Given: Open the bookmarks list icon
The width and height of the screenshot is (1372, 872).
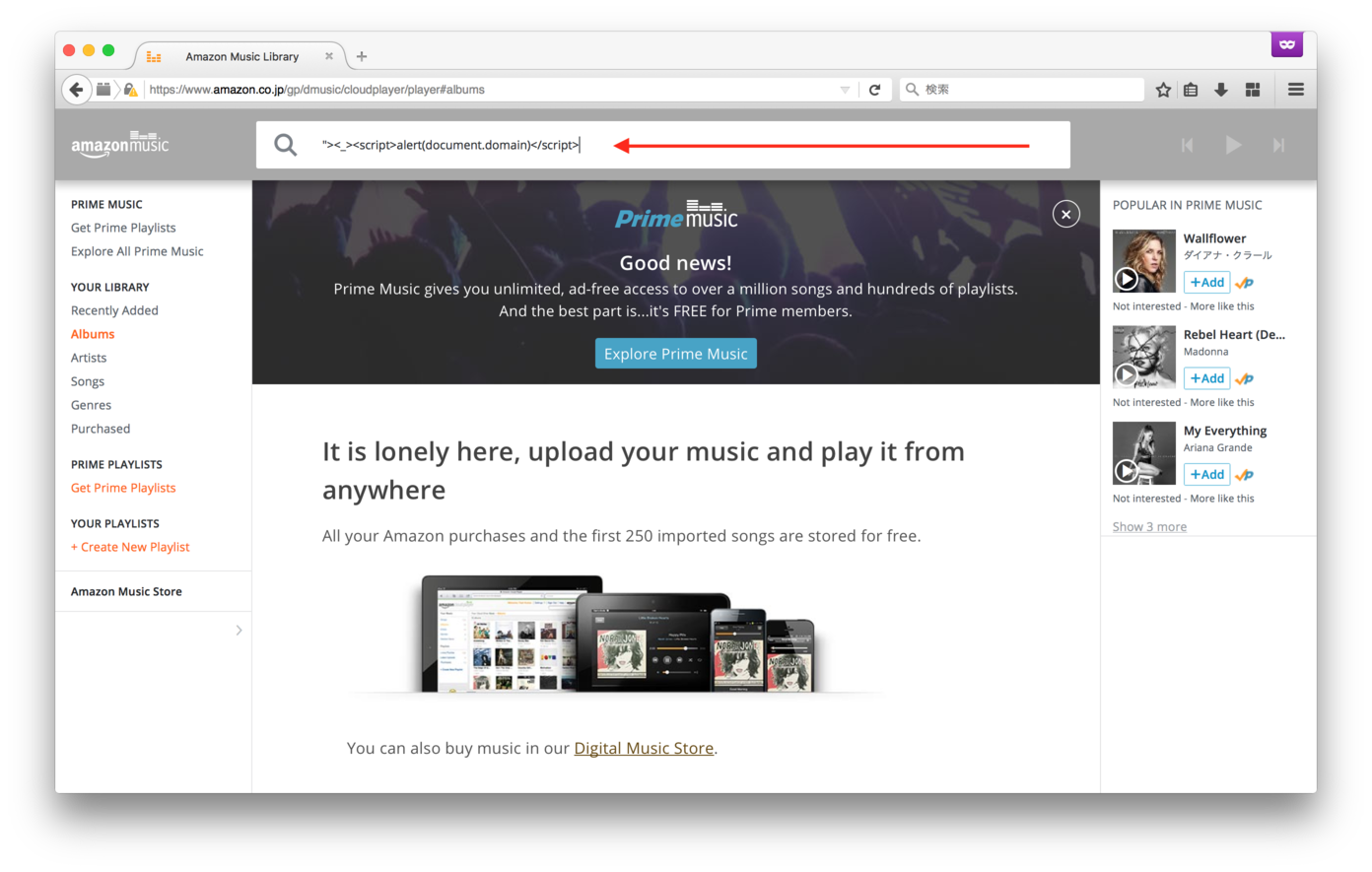Looking at the screenshot, I should click(1191, 90).
